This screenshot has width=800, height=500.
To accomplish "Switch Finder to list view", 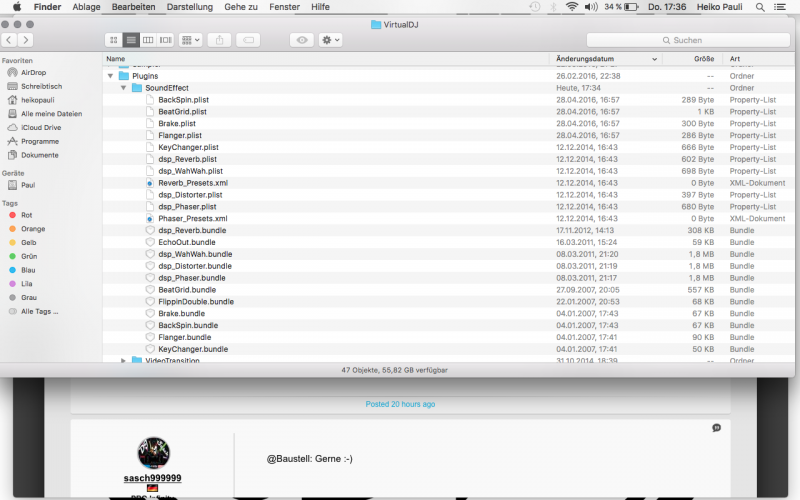I will (131, 40).
